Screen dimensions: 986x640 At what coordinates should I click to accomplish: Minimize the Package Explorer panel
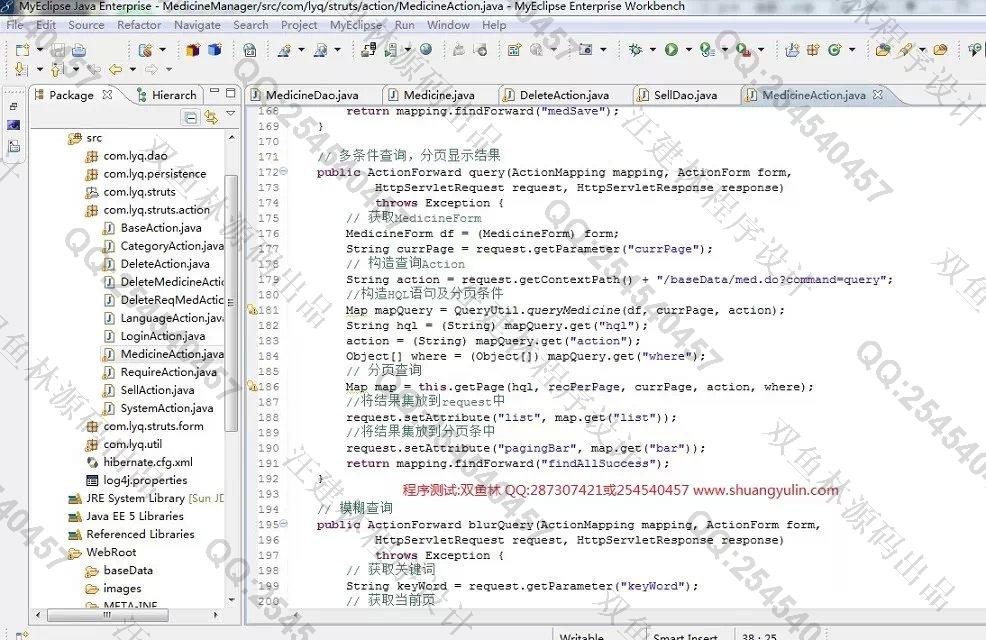click(214, 92)
